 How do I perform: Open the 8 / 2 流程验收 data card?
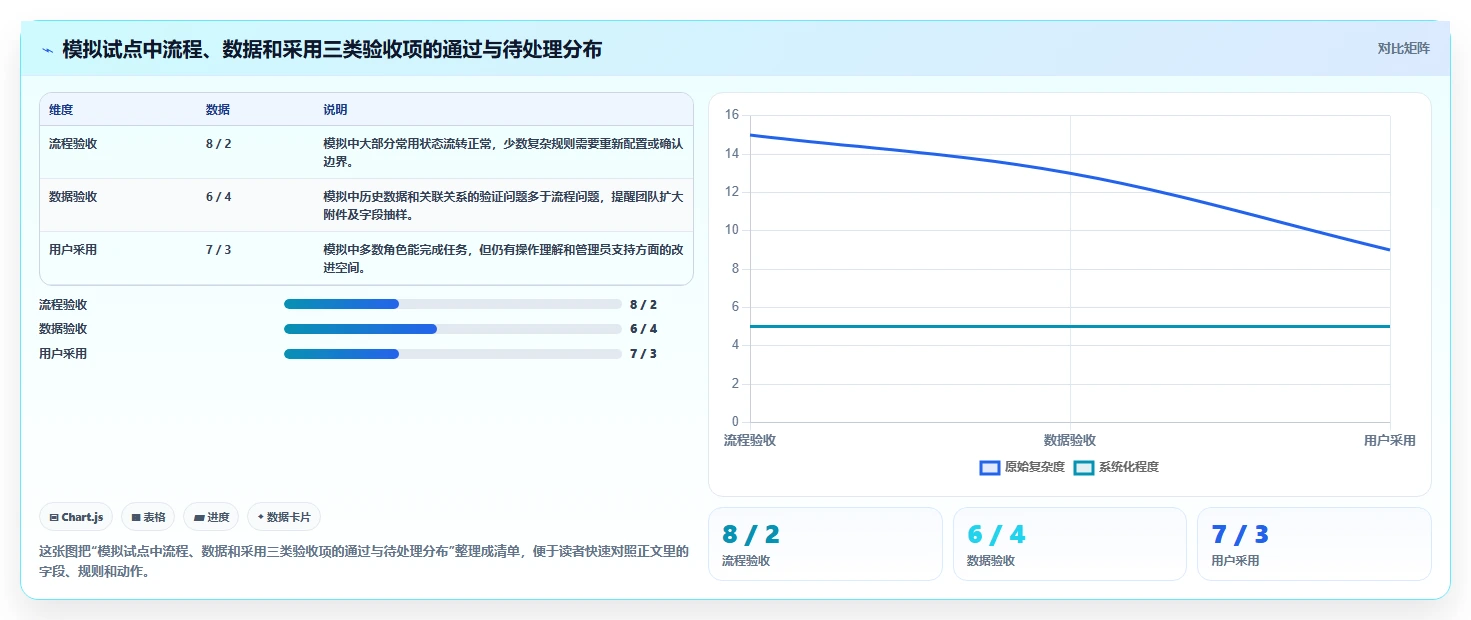tap(825, 544)
